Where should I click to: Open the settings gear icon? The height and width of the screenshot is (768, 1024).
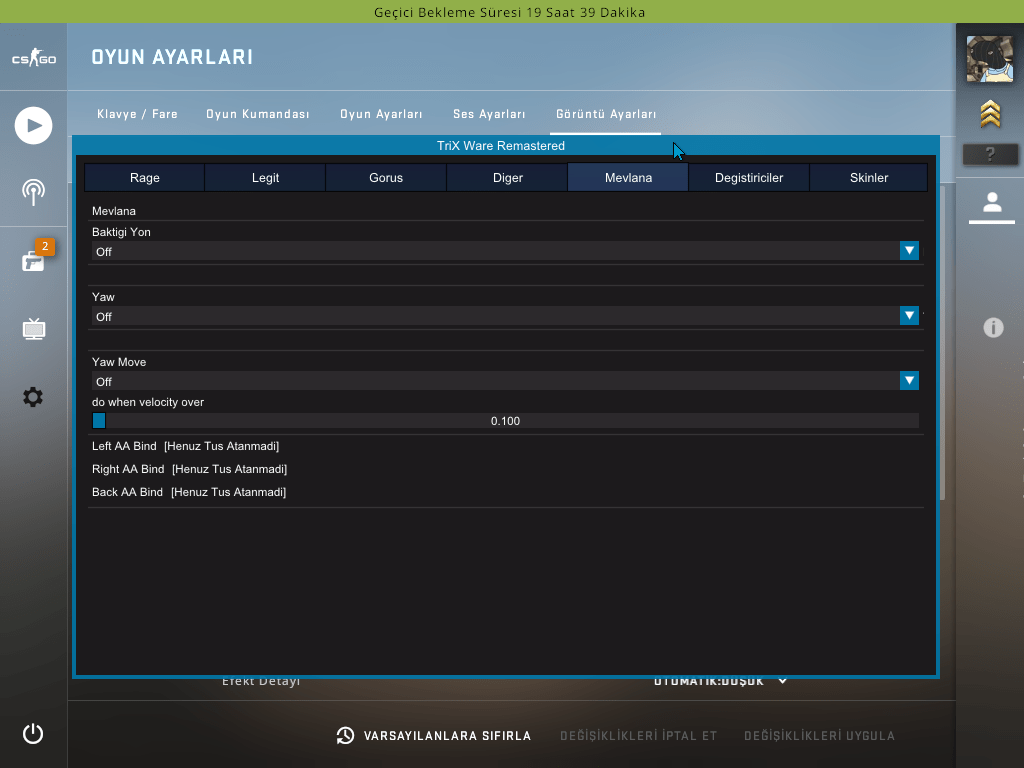tap(33, 396)
